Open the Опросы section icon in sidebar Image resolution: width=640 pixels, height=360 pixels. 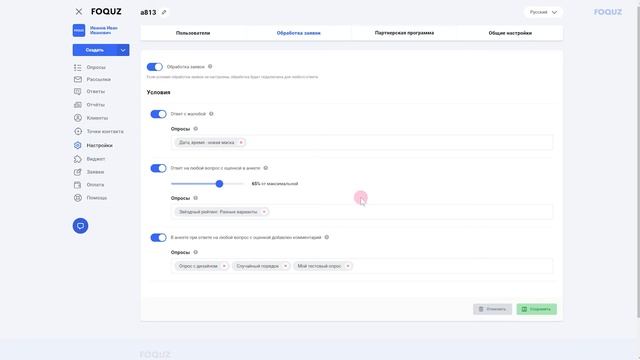click(78, 67)
